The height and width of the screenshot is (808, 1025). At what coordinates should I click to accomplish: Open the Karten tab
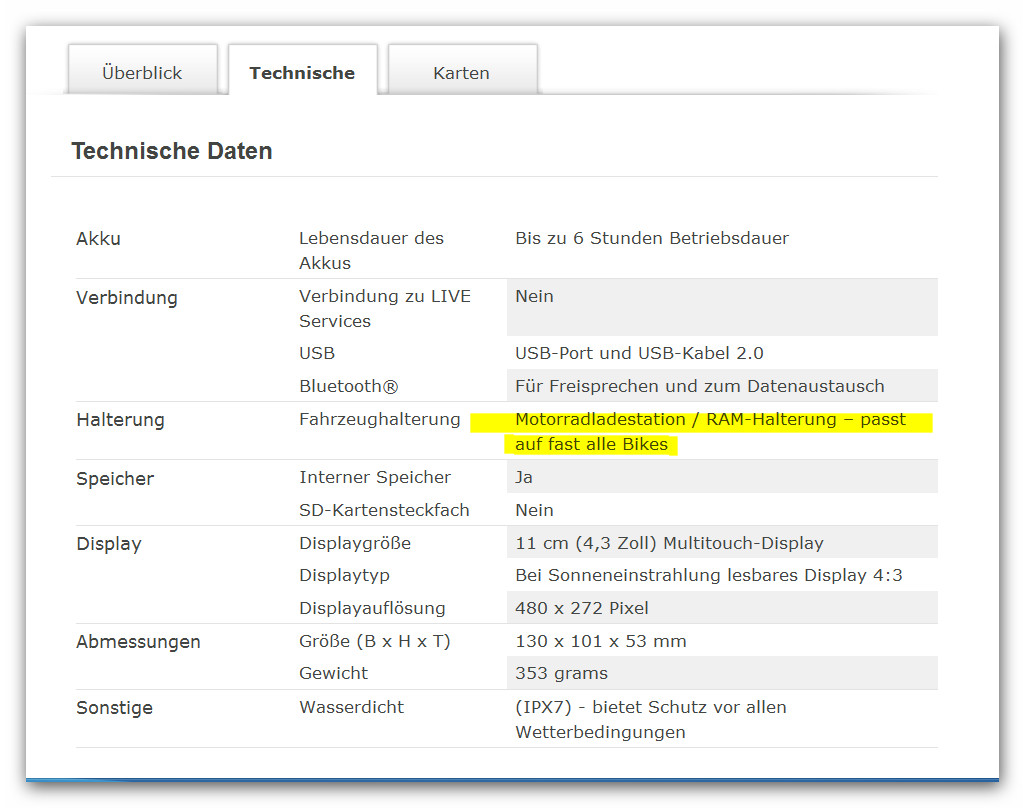[x=461, y=73]
